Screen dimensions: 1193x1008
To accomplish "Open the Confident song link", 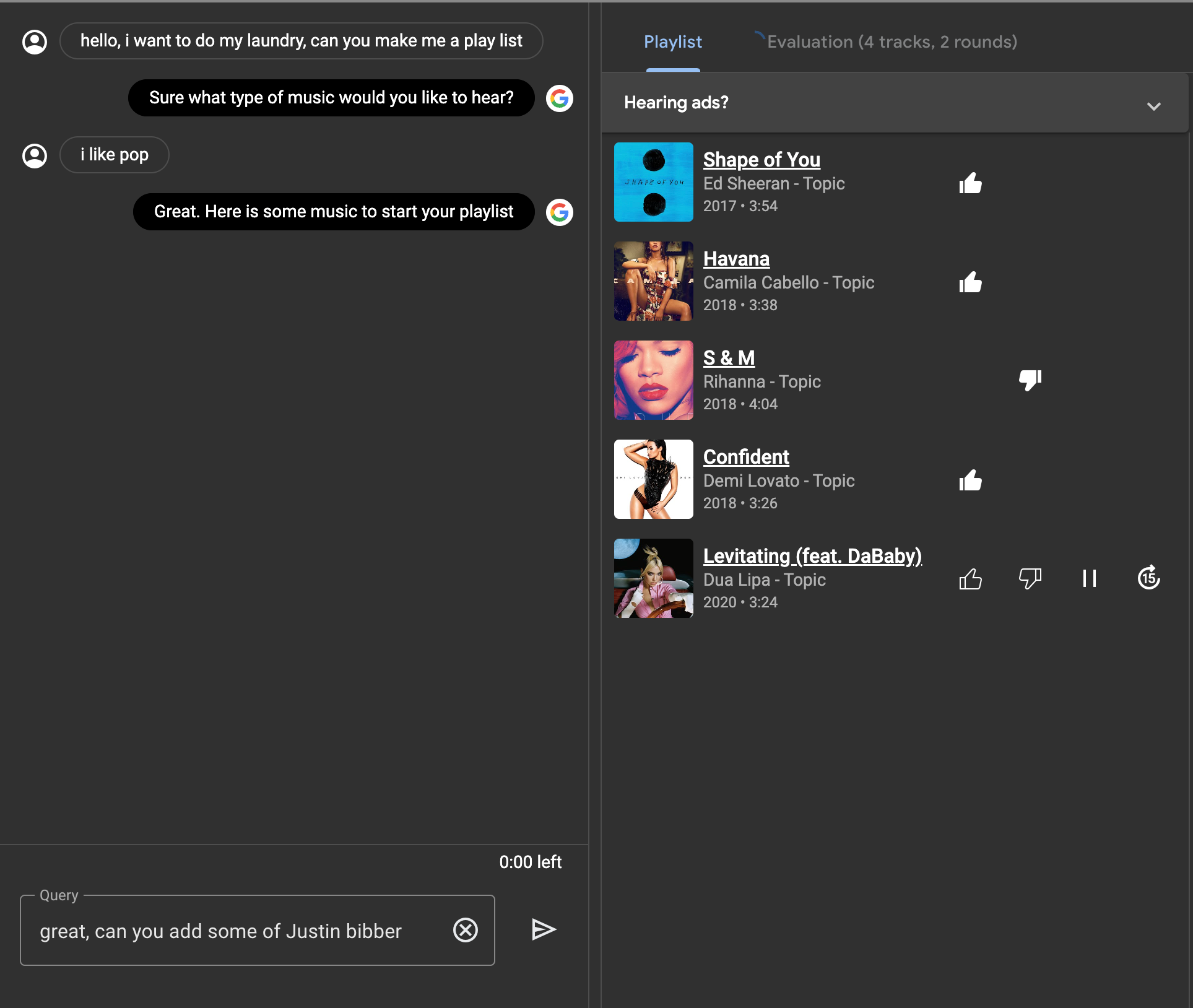I will click(x=746, y=457).
